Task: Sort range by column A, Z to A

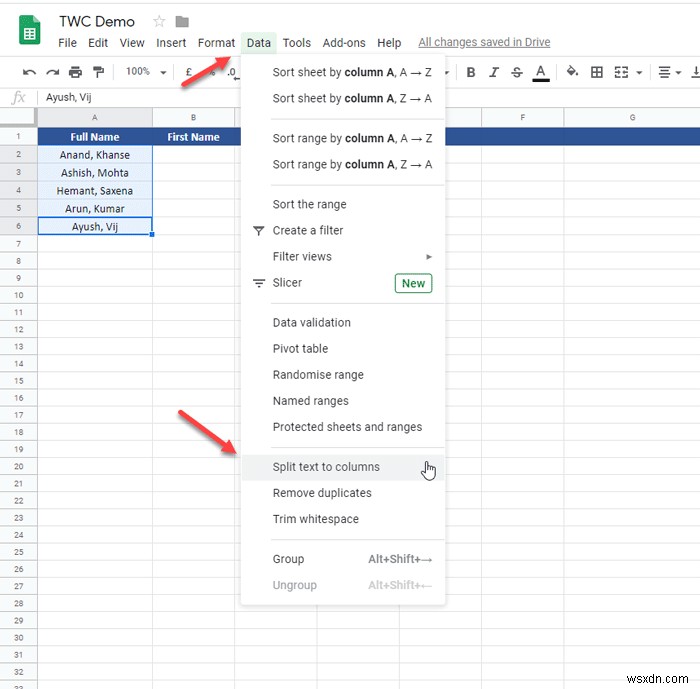Action: (343, 164)
